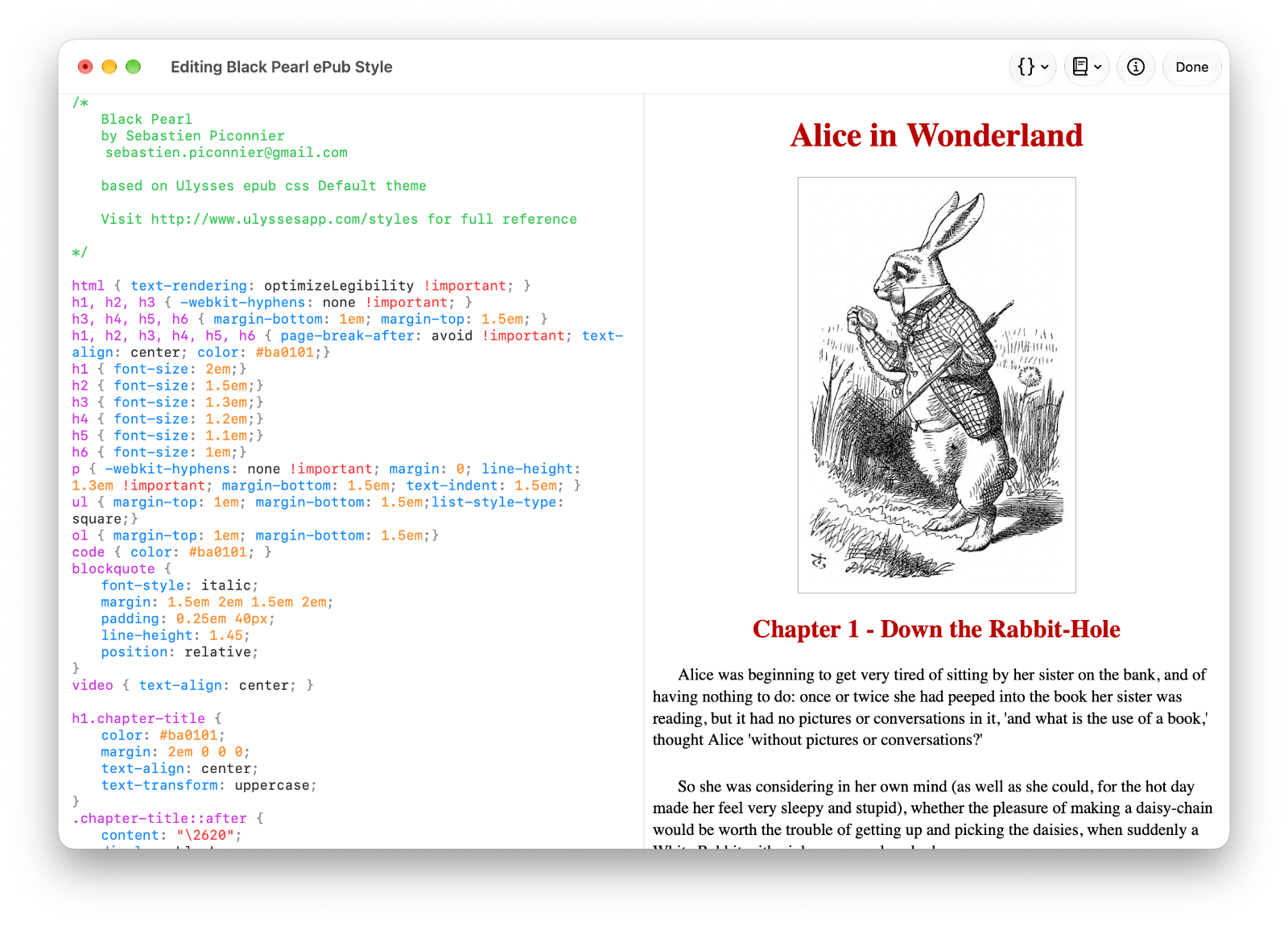Click the h1.chapter-title selector

[x=138, y=718]
